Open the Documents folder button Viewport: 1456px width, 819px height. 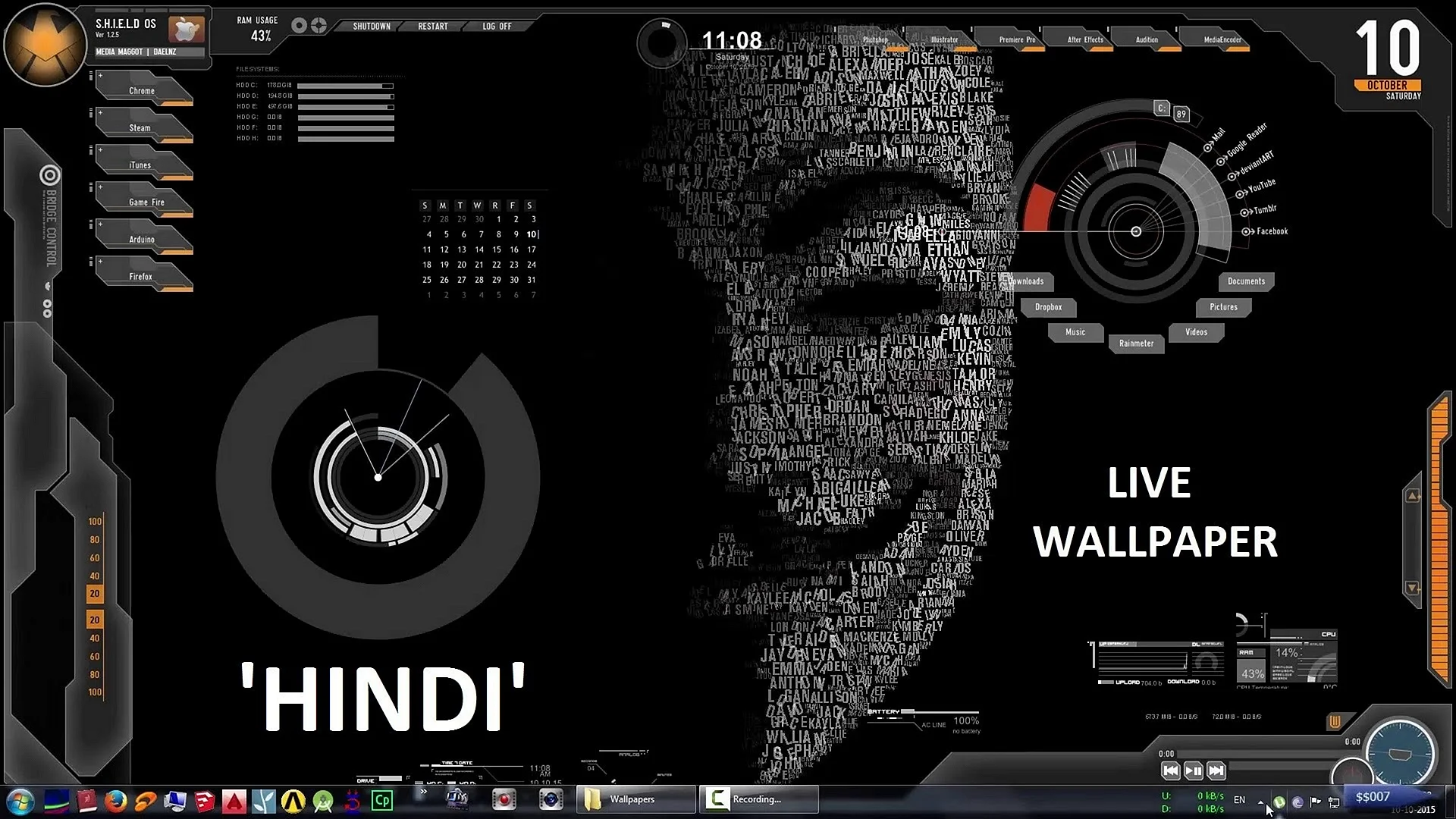(x=1246, y=281)
